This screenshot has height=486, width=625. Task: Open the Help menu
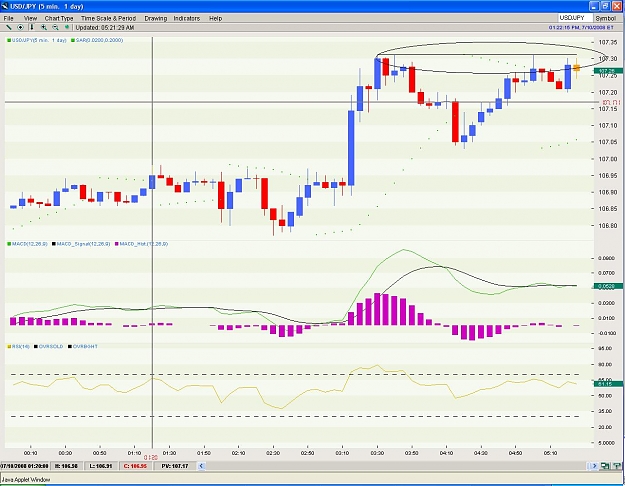(216, 18)
